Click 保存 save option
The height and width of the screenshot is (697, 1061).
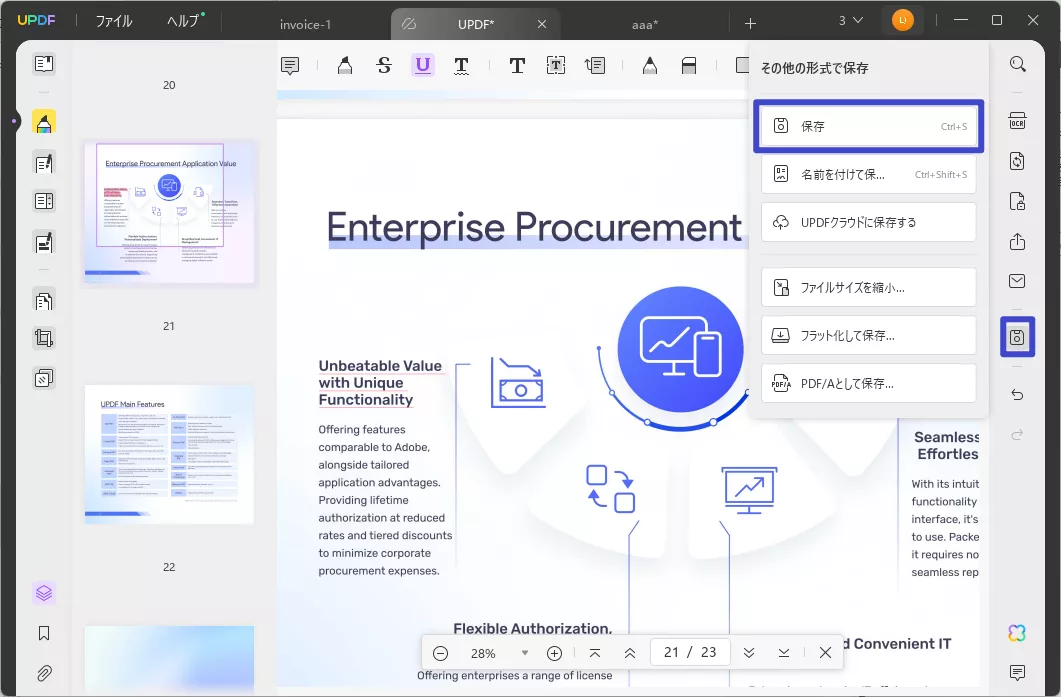(x=869, y=127)
